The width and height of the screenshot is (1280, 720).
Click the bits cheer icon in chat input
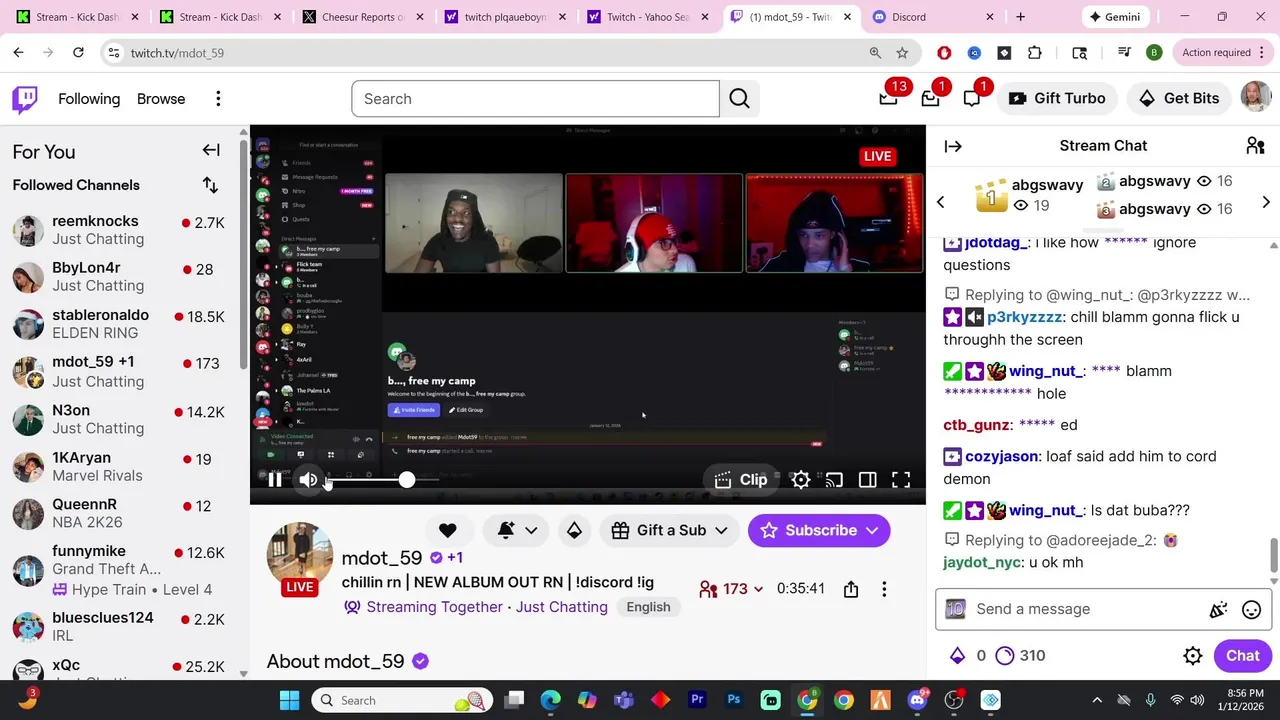click(1218, 609)
